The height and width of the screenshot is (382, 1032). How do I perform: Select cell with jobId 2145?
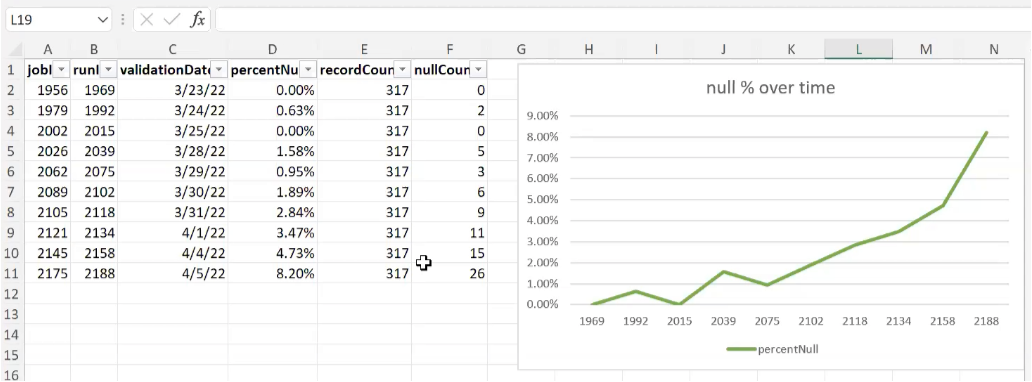[47, 253]
